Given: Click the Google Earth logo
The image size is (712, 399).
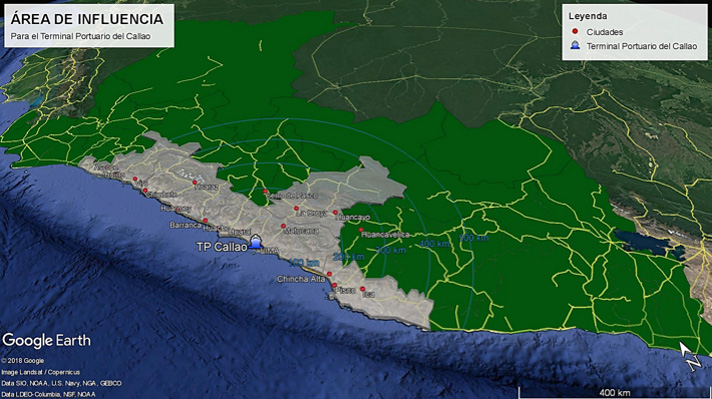Looking at the screenshot, I should pyautogui.click(x=46, y=340).
